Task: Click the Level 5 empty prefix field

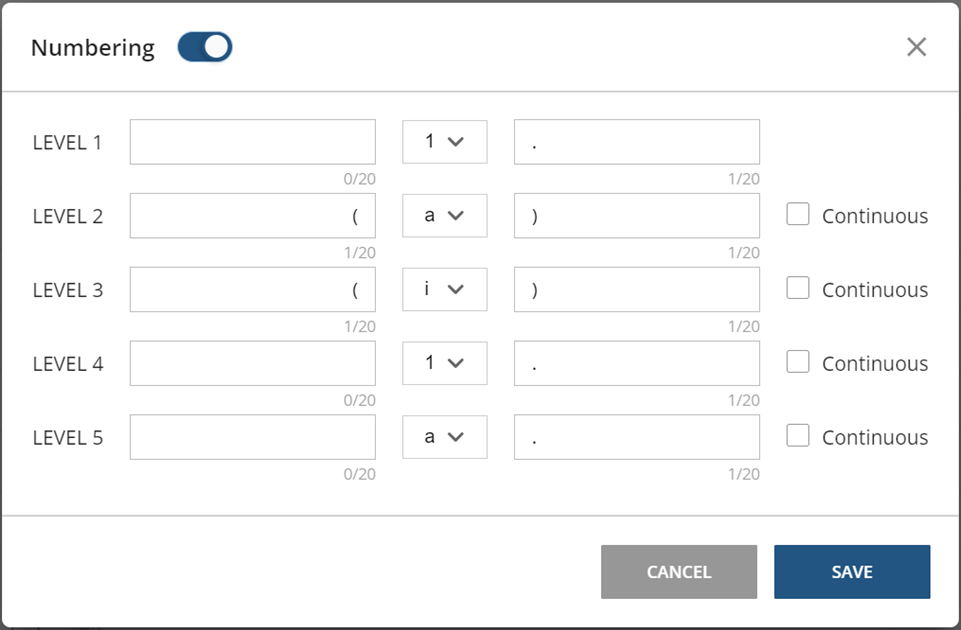Action: point(251,437)
